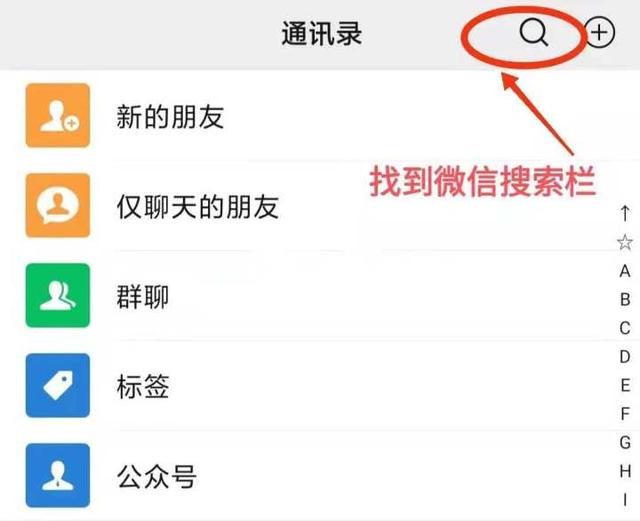Jump to letter A in index bar
This screenshot has height=521, width=640.
625,271
